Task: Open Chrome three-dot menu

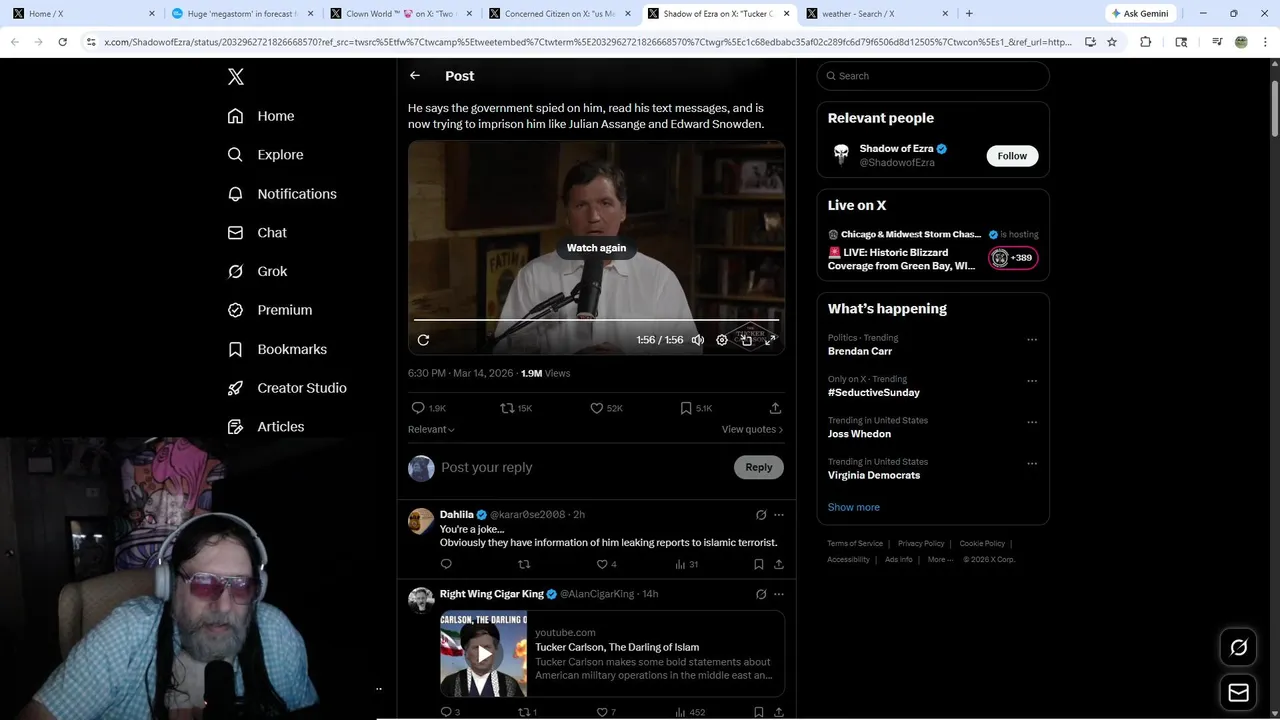Action: [x=1266, y=42]
